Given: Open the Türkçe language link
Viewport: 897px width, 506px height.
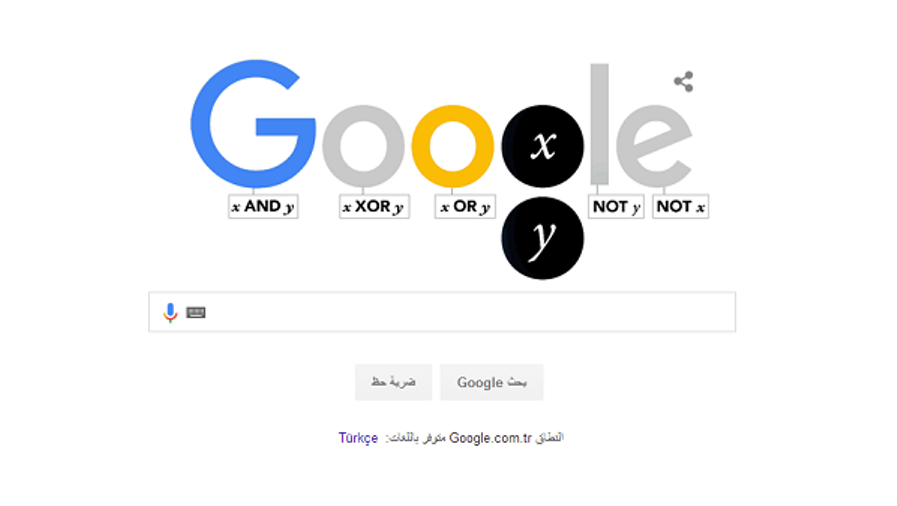Looking at the screenshot, I should (358, 438).
